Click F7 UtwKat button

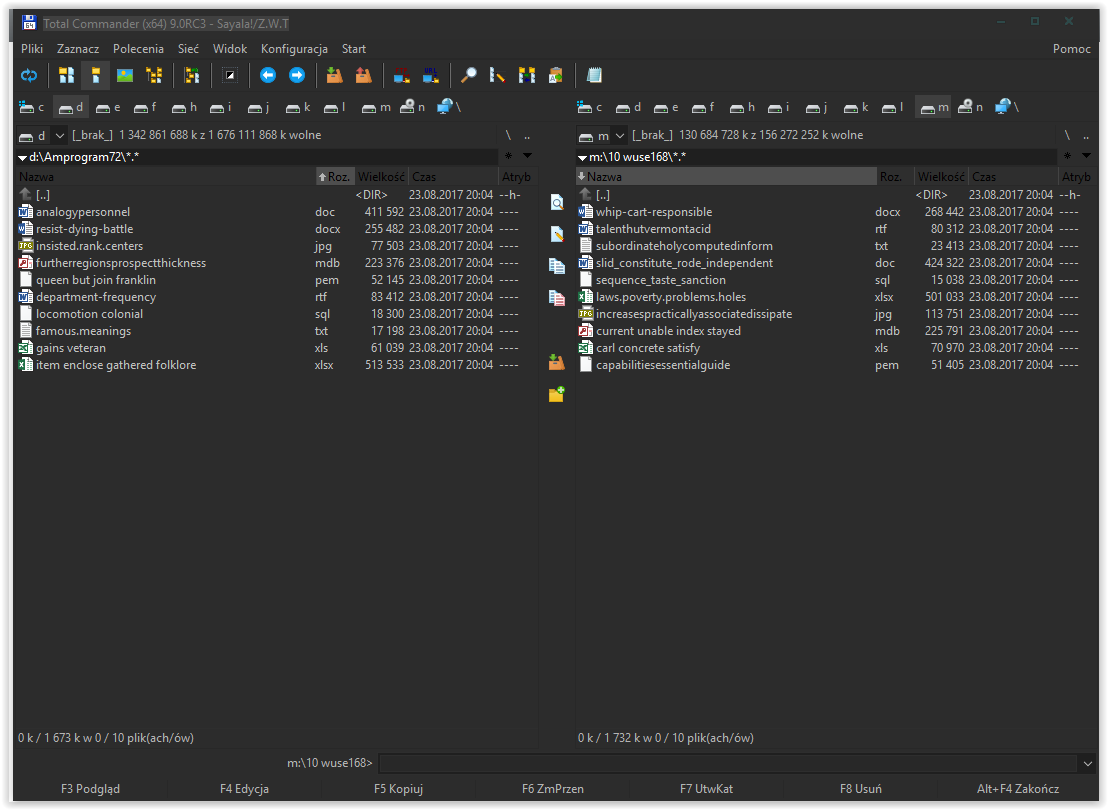(x=707, y=789)
